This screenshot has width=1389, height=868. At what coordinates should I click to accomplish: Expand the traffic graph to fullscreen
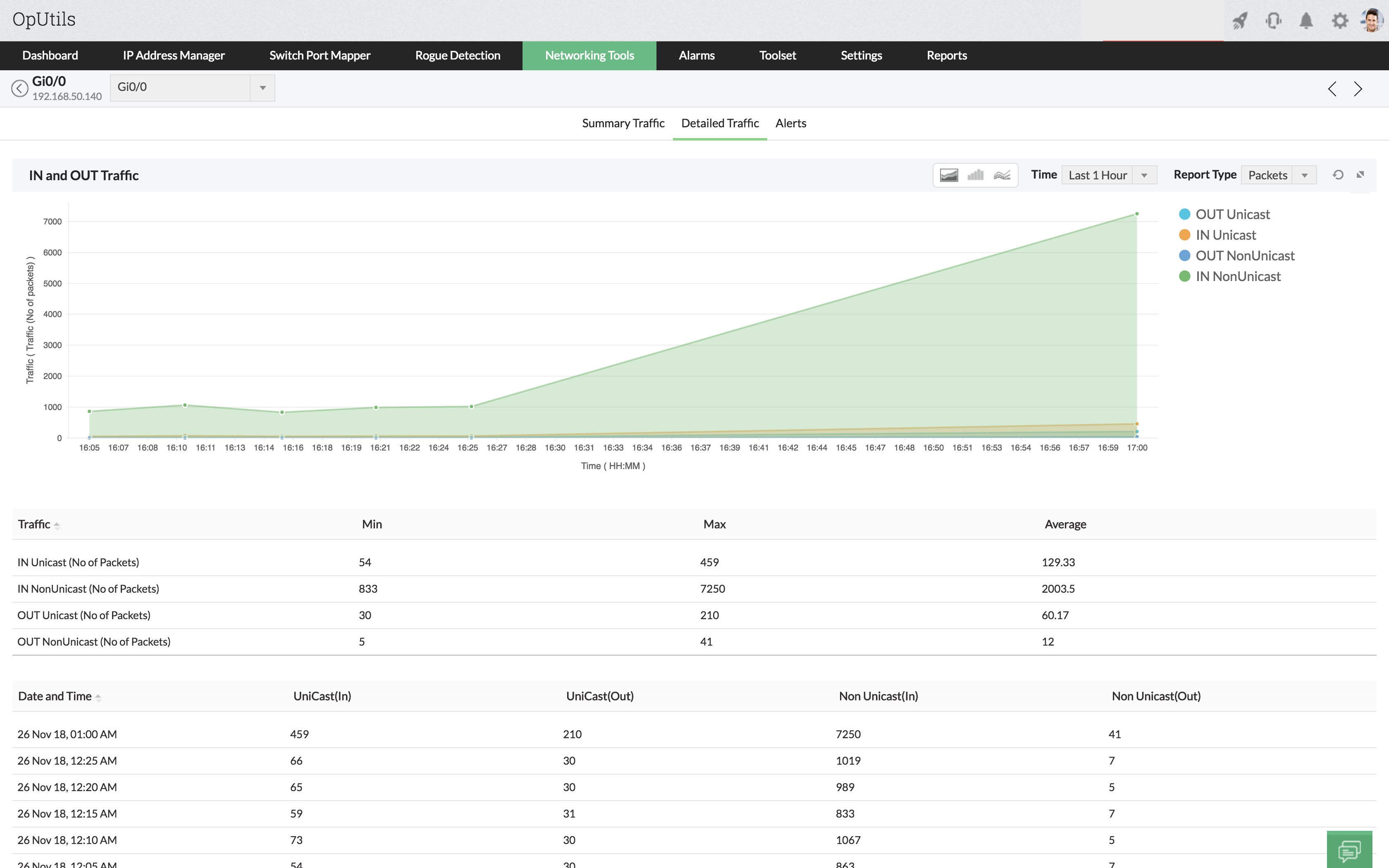[1360, 175]
